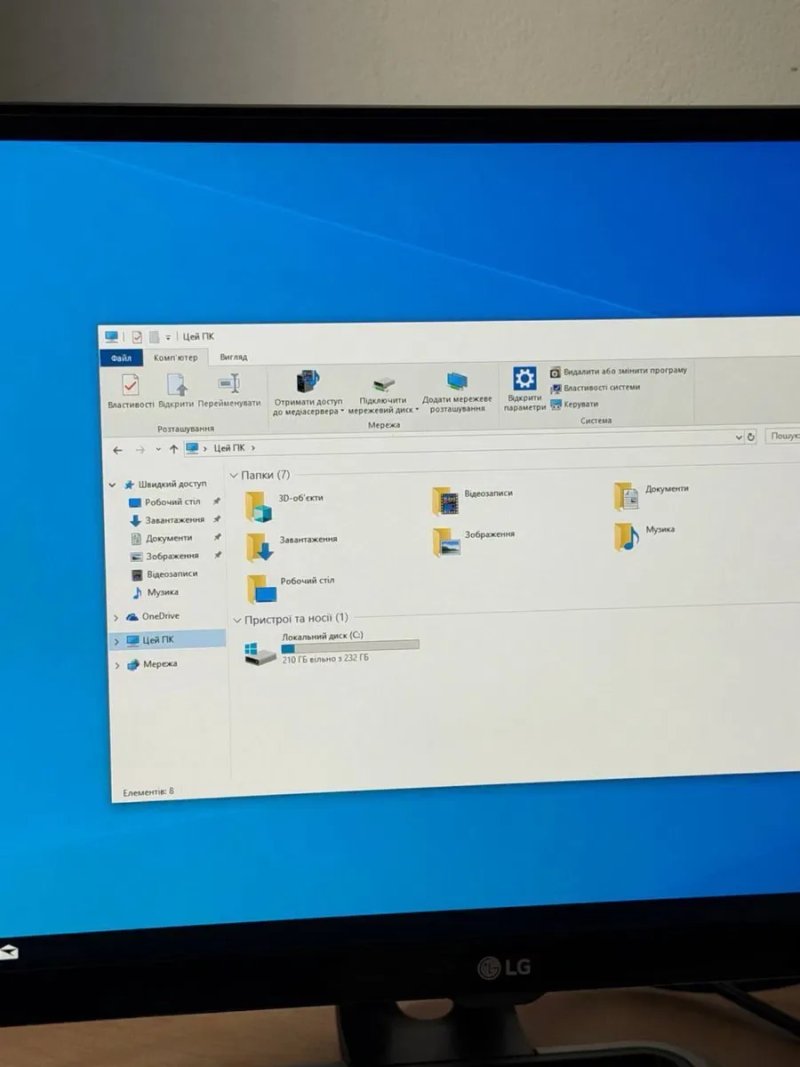Viewport: 800px width, 1067px height.
Task: Click the Відкрити параметри gear icon
Action: [x=524, y=378]
